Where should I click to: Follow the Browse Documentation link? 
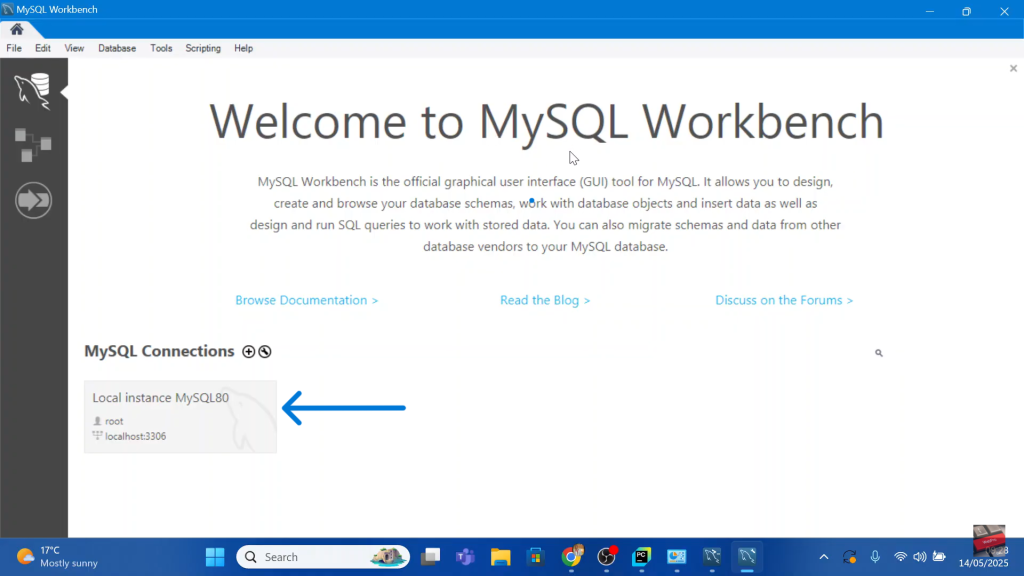pos(306,300)
